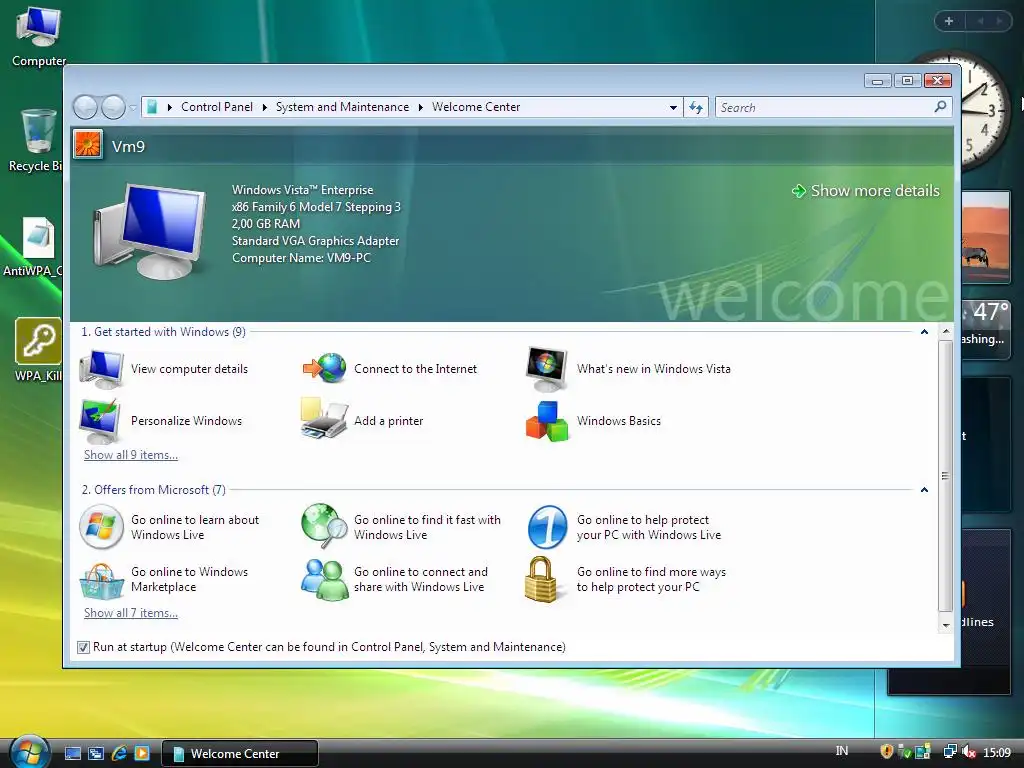Click the muted volume tray icon
Viewport: 1024px width, 768px height.
tap(968, 752)
